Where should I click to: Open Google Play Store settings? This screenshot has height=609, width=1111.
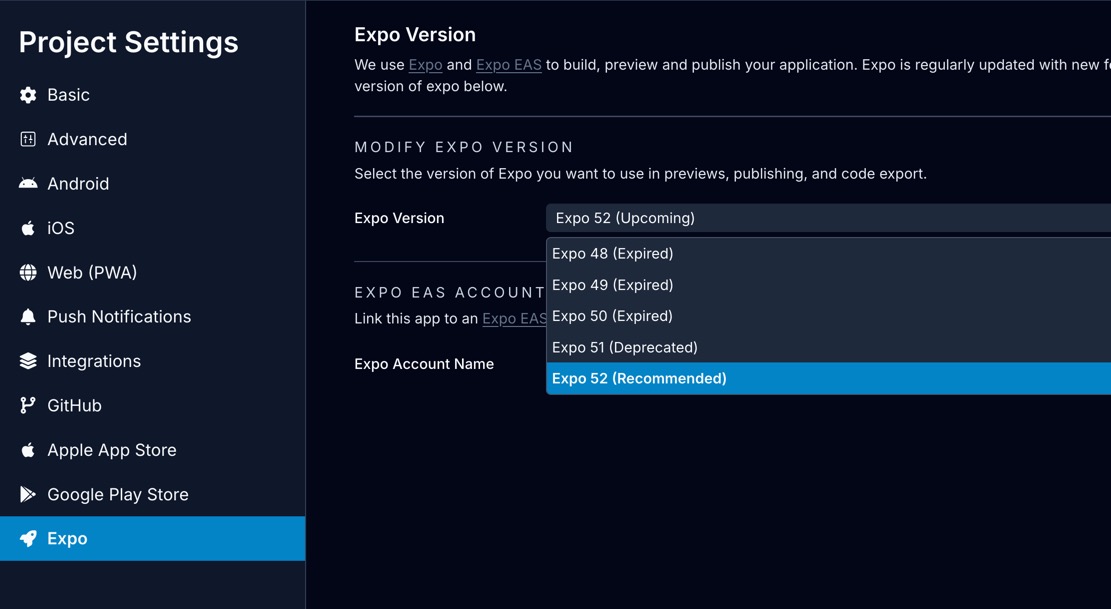pyautogui.click(x=152, y=494)
